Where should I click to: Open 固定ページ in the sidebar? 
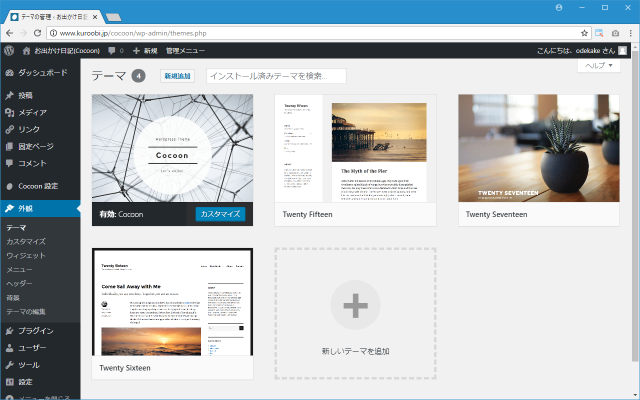coord(40,146)
